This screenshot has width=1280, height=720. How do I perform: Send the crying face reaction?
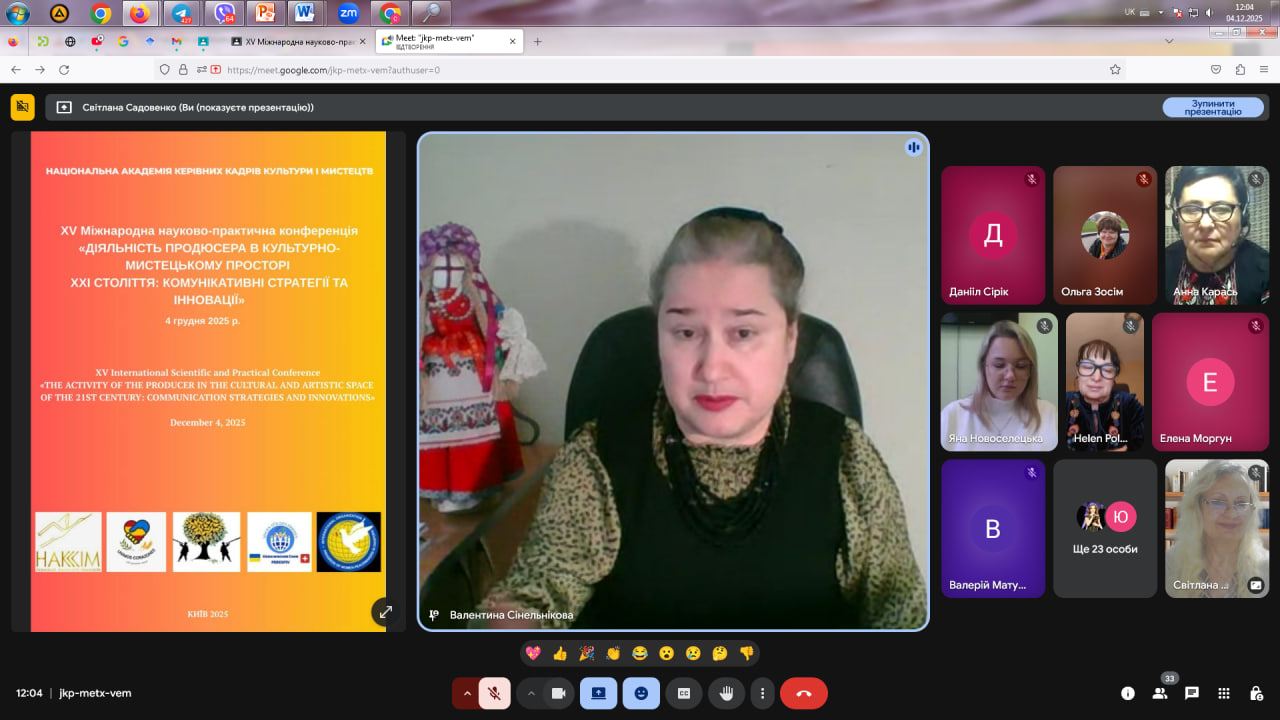693,653
